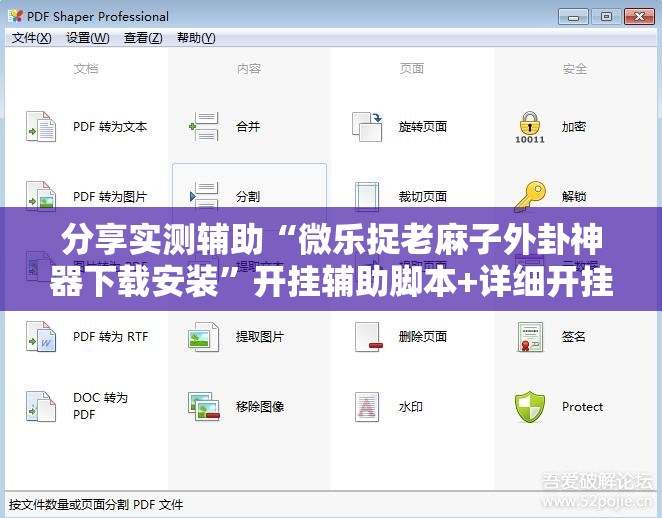Screen dimensions: 662x518
Task: Click the PDF Shaper app icon in title bar
Action: [16, 16]
